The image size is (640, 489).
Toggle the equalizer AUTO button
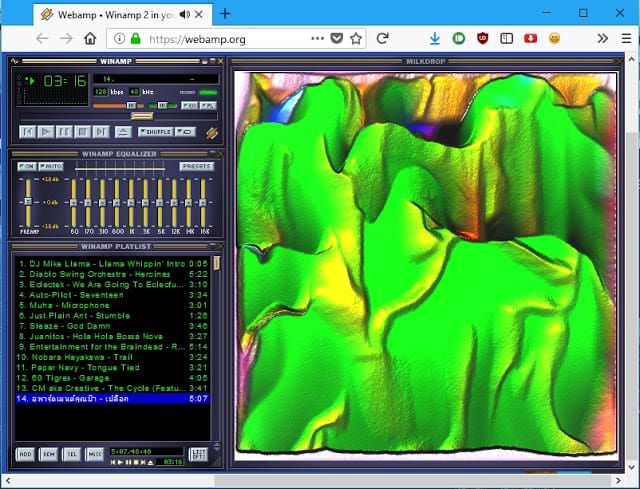51,167
